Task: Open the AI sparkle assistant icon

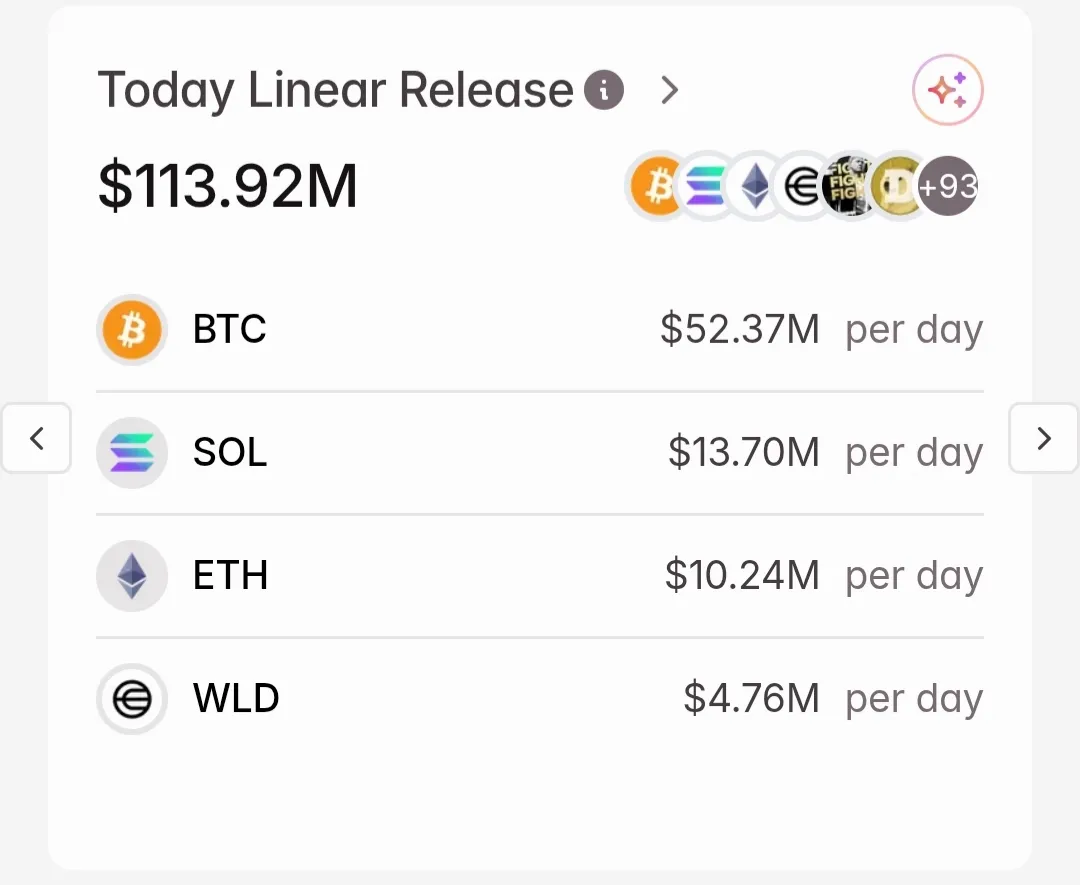Action: pos(947,91)
